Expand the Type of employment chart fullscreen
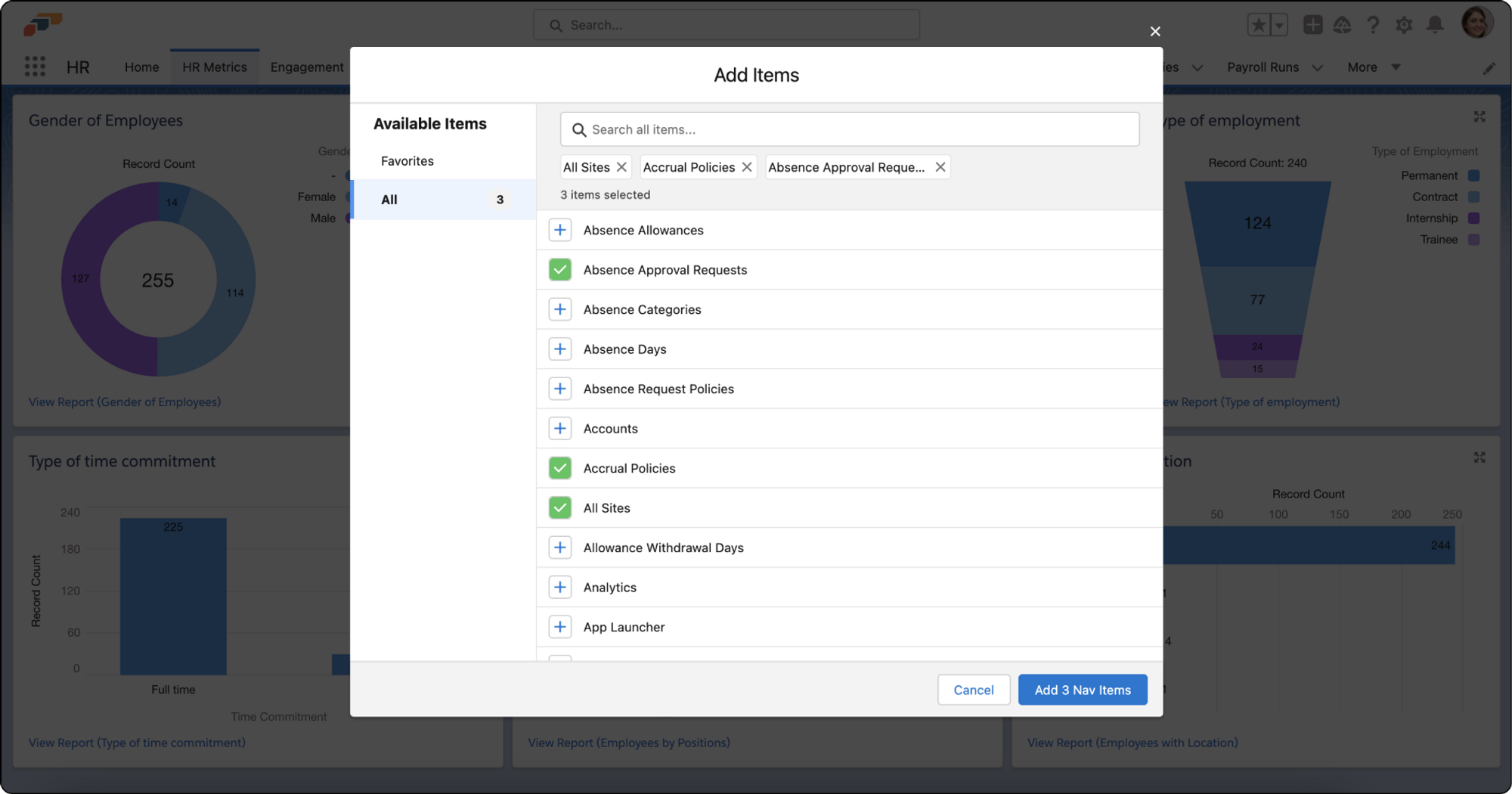The image size is (1512, 794). coord(1479,117)
